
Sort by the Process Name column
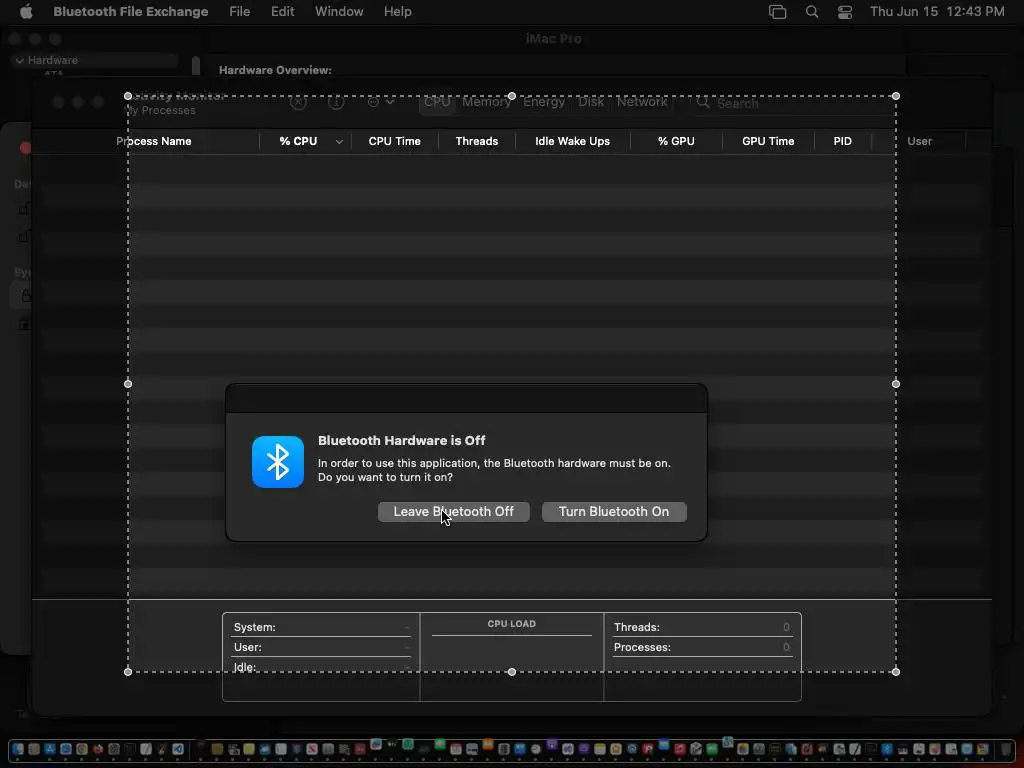point(153,141)
